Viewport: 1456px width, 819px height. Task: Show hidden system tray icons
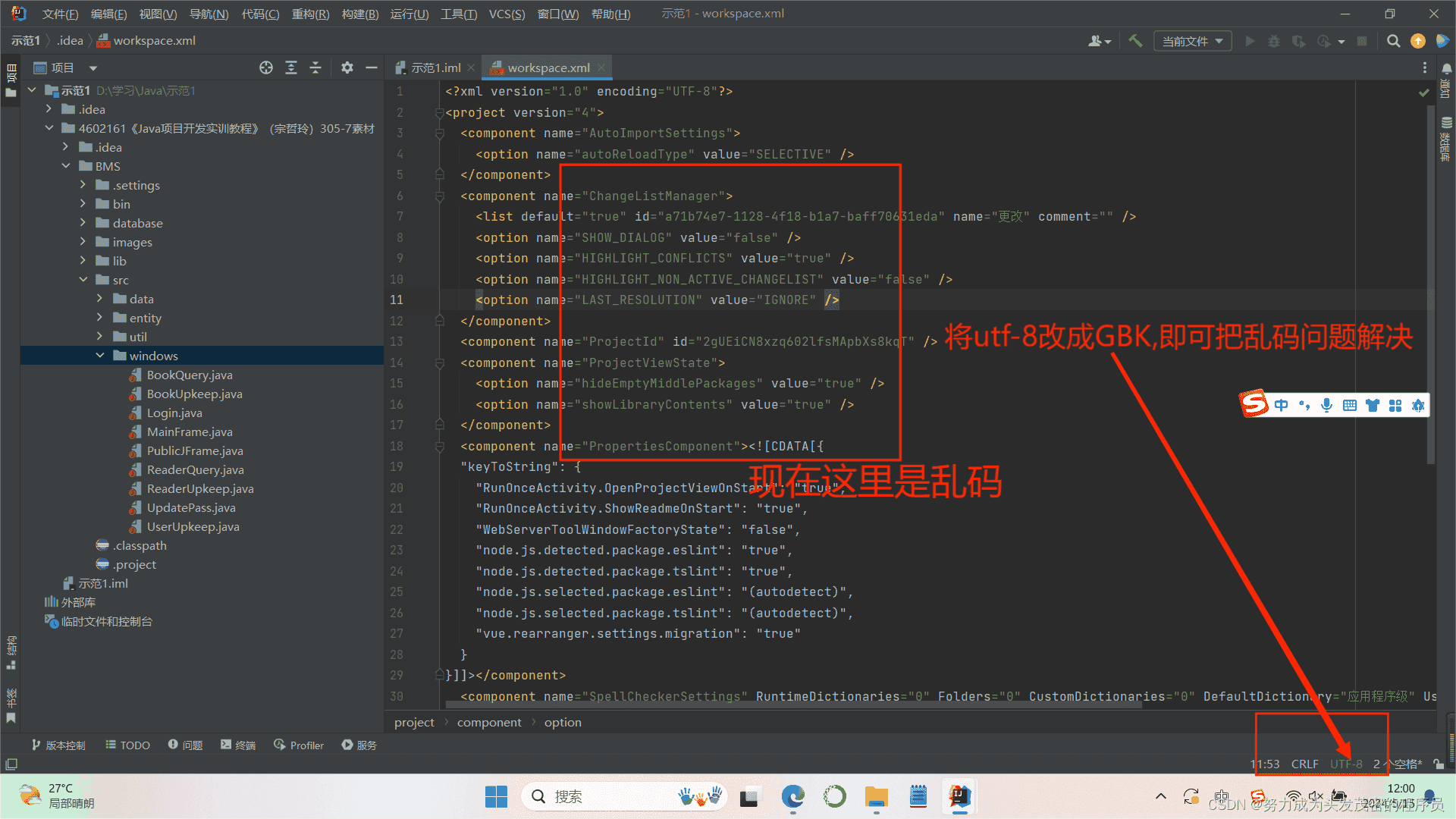tap(1161, 796)
